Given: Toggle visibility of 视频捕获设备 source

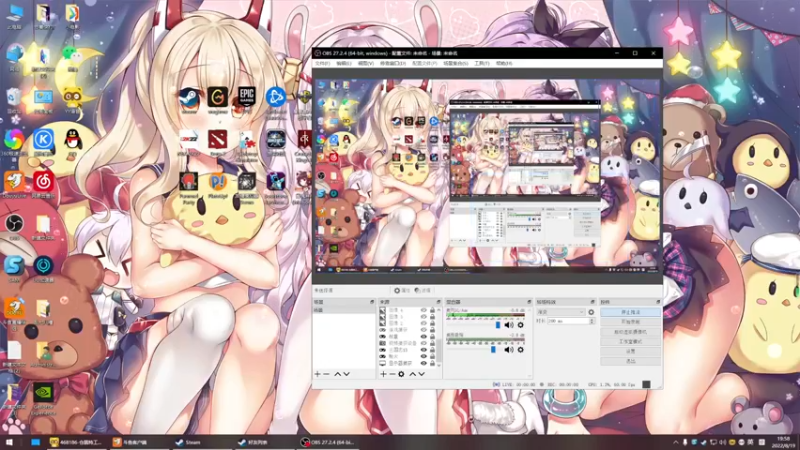Looking at the screenshot, I should tap(423, 343).
